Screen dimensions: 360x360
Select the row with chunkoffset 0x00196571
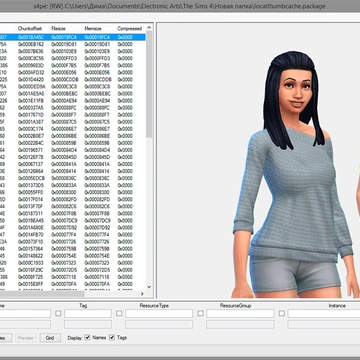73,150
